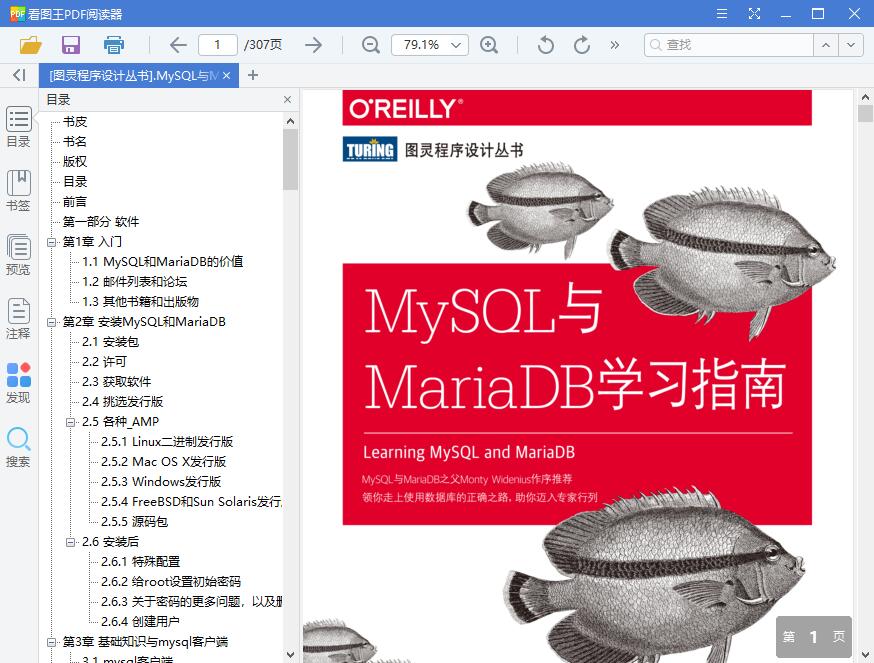Viewport: 874px width, 663px height.
Task: Jump to 书皮 in outline
Action: [x=75, y=122]
